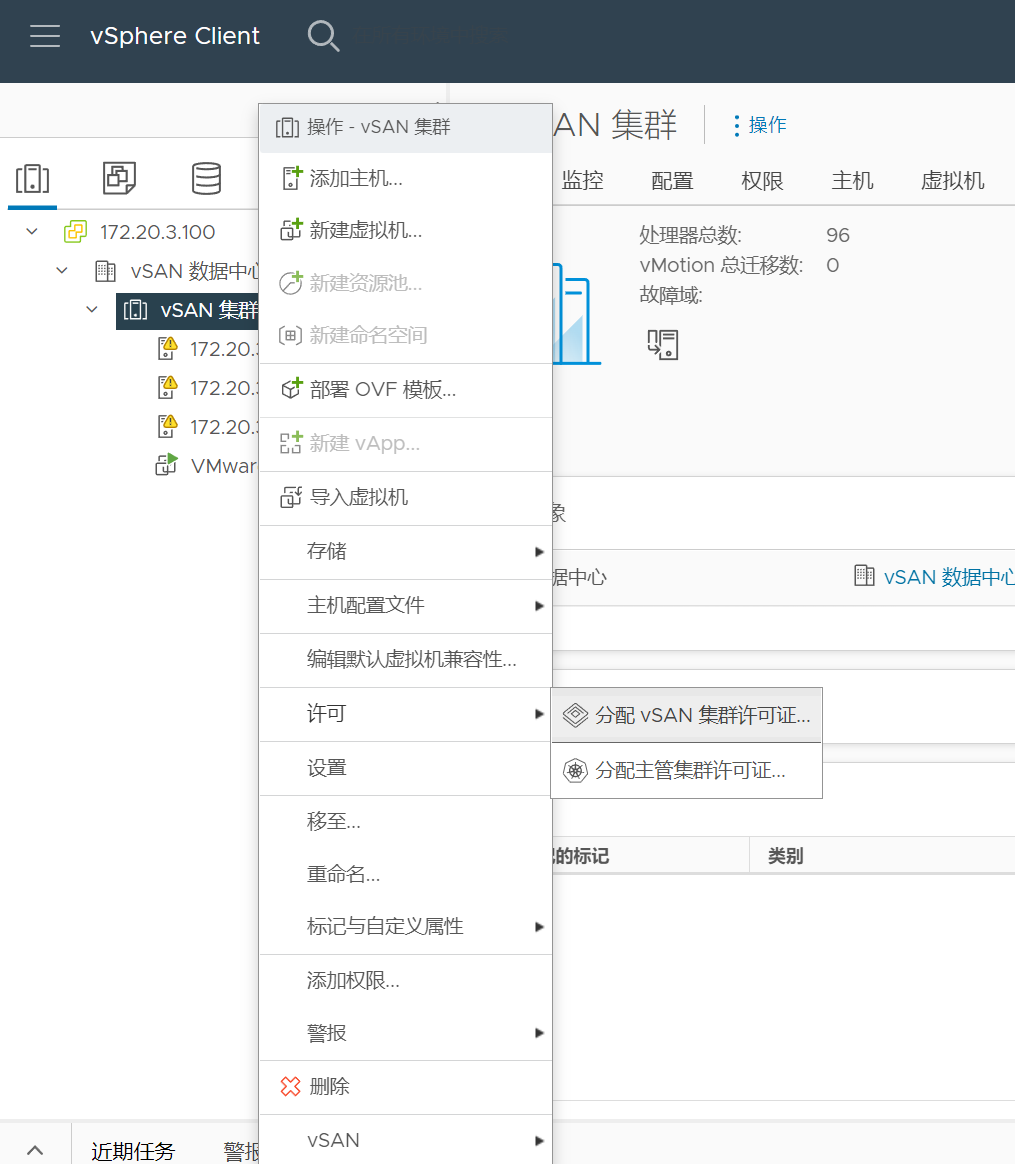This screenshot has width=1015, height=1164.
Task: Click the search magnifier icon
Action: pos(323,36)
